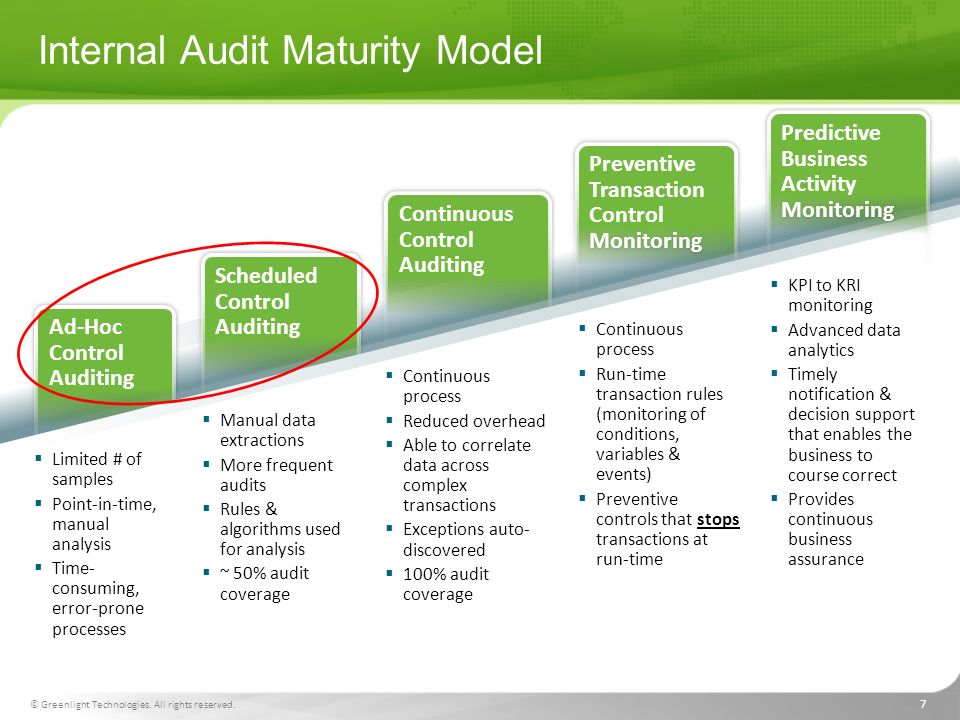Screen dimensions: 960x720
Task: Click the bullet "Exceptions auto-discovered"
Action: 466,539
